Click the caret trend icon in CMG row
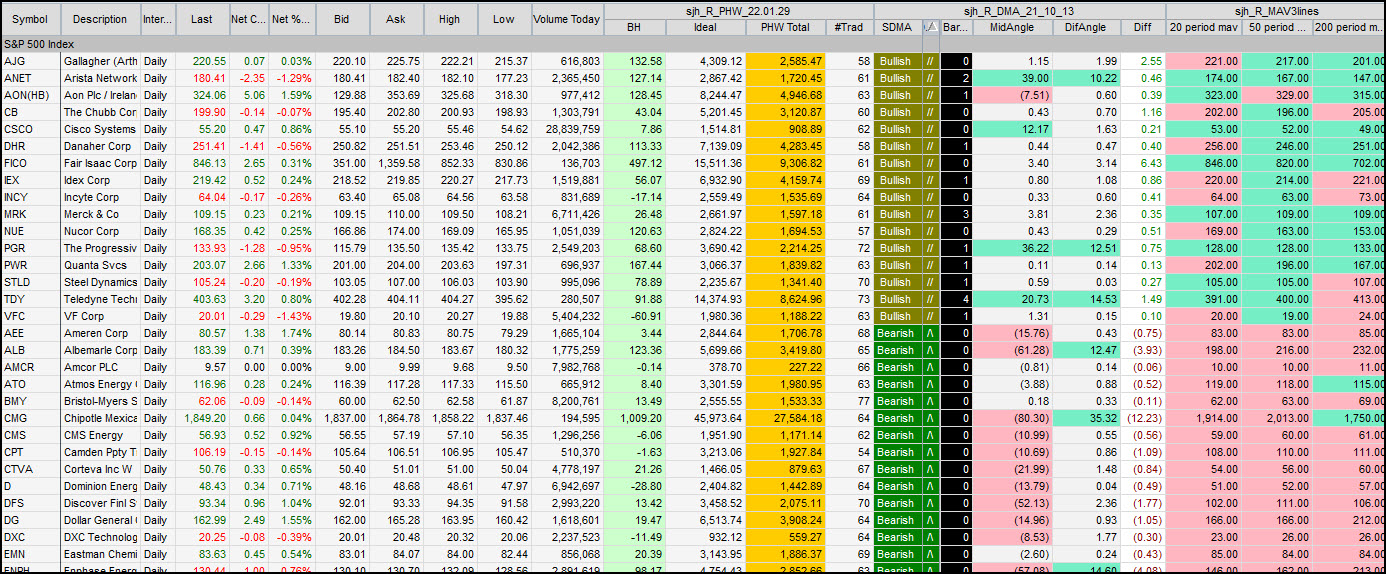 point(930,418)
